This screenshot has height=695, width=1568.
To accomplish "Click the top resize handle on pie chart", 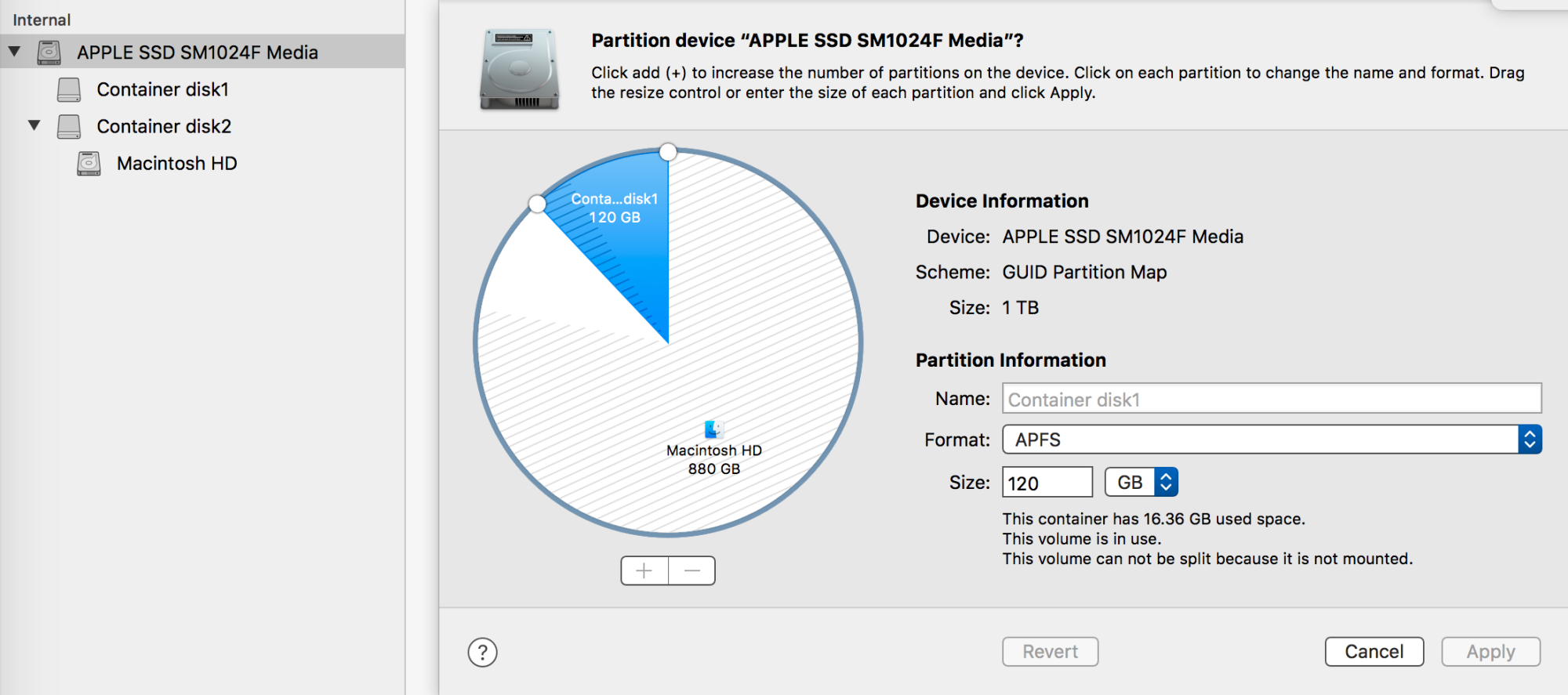I will coord(668,152).
